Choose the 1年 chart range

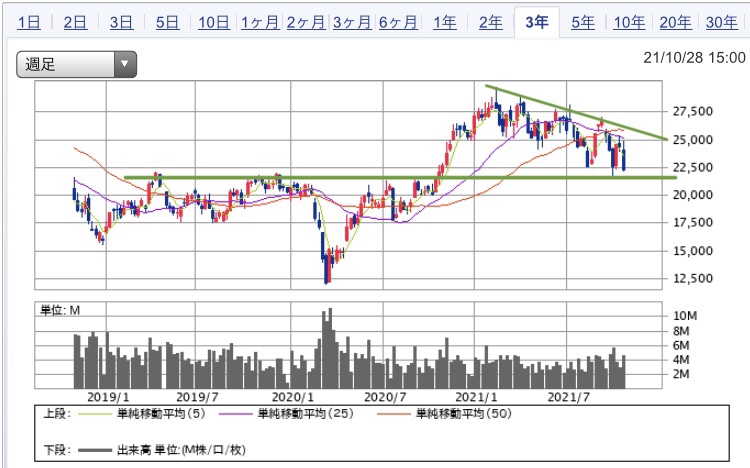click(x=445, y=22)
